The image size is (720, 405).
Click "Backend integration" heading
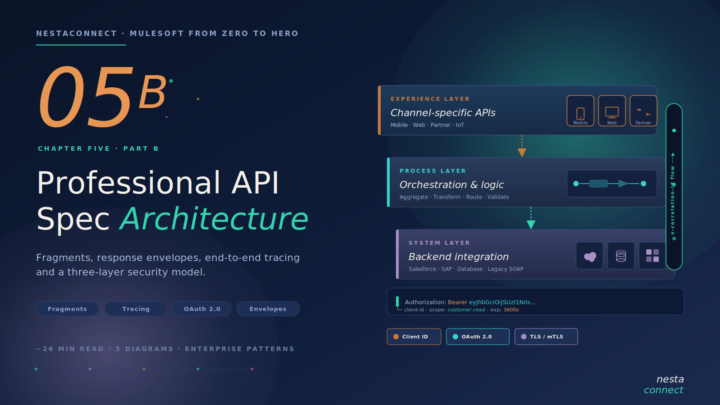[x=458, y=257]
